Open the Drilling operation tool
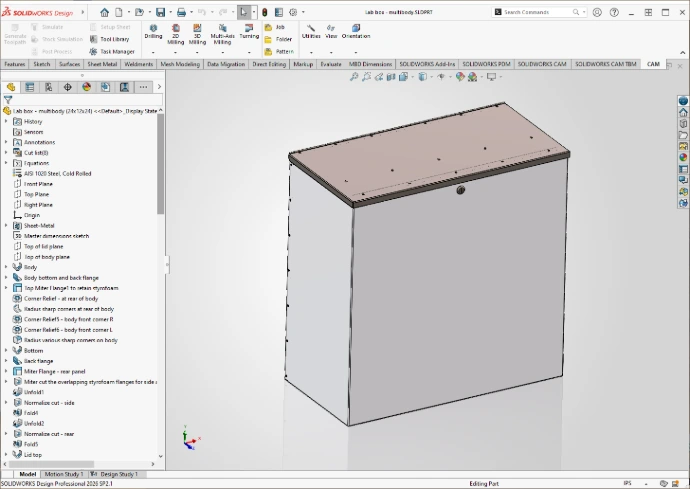The height and width of the screenshot is (489, 690). [153, 32]
